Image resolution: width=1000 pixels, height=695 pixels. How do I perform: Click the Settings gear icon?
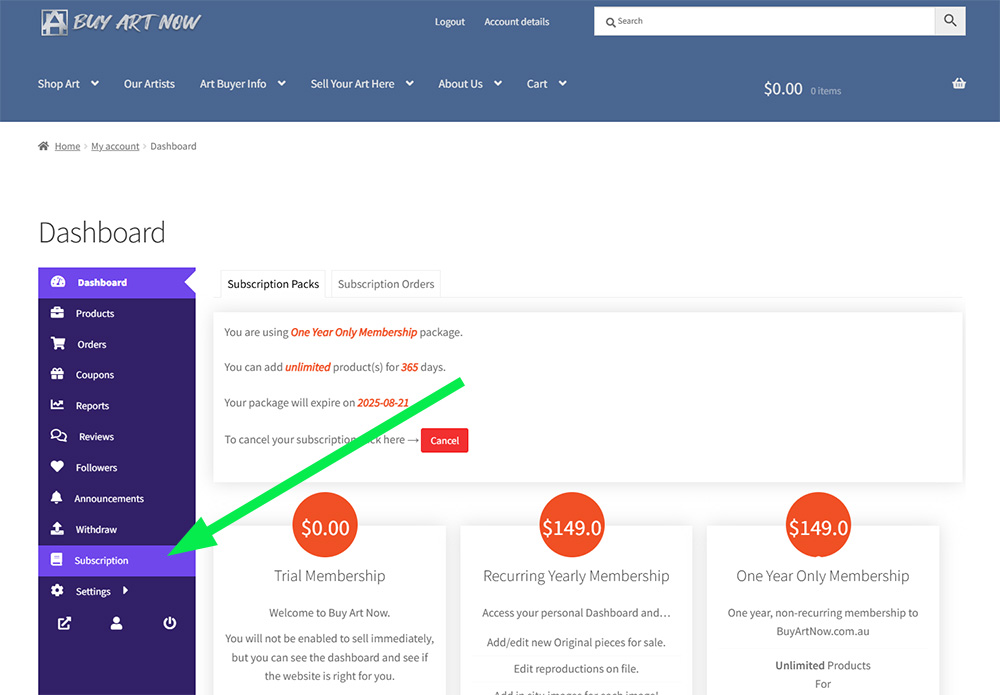pyautogui.click(x=57, y=590)
